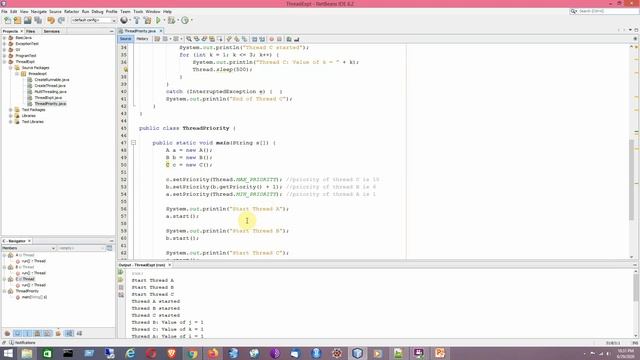The image size is (640, 360).
Task: Close the ThreadPriority.java editor tab
Action: 161,31
